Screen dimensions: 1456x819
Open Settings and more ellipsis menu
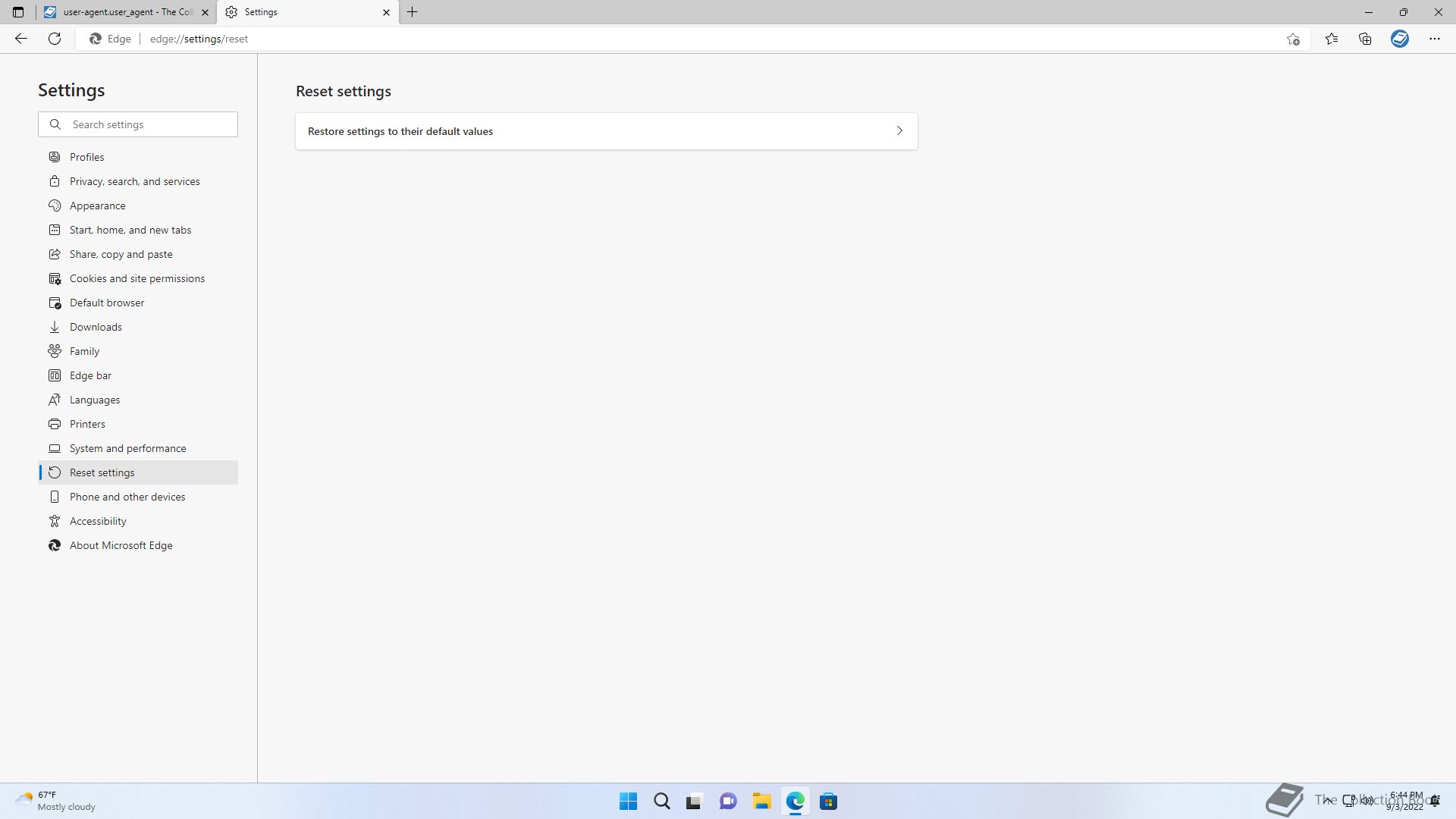[1434, 39]
